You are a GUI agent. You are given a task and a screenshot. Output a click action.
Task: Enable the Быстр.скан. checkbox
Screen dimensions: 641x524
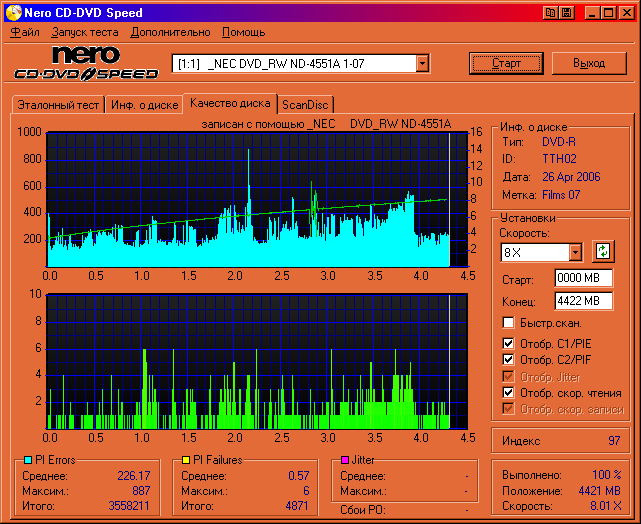coord(508,323)
